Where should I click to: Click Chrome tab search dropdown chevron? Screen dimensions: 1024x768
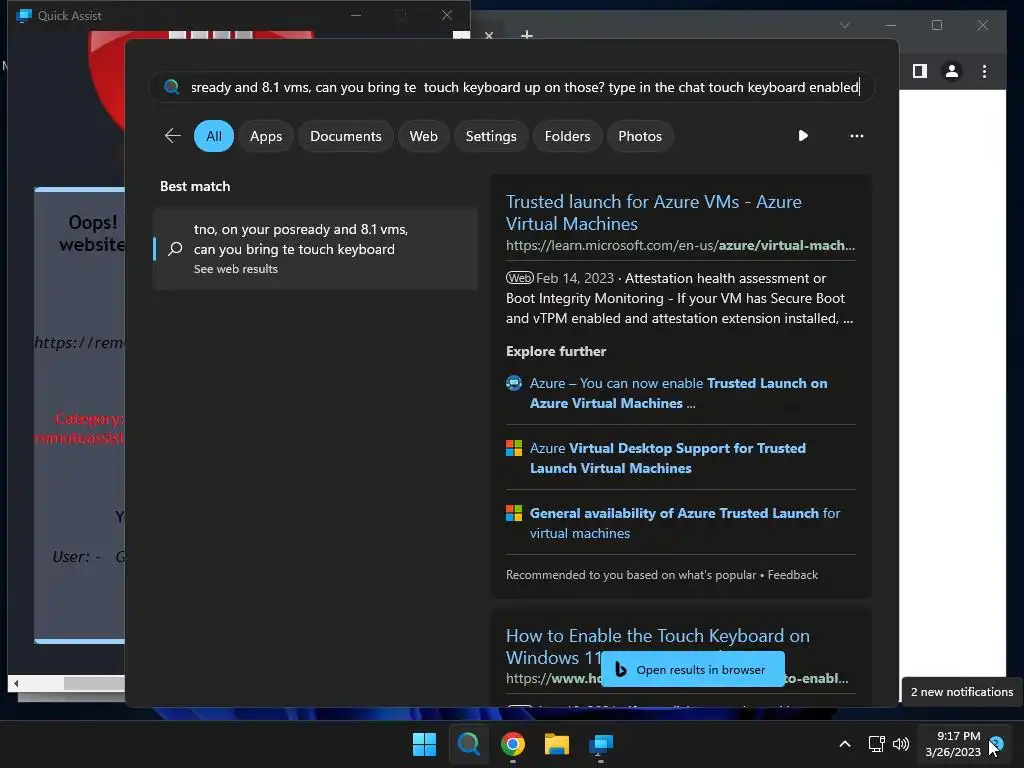click(844, 25)
